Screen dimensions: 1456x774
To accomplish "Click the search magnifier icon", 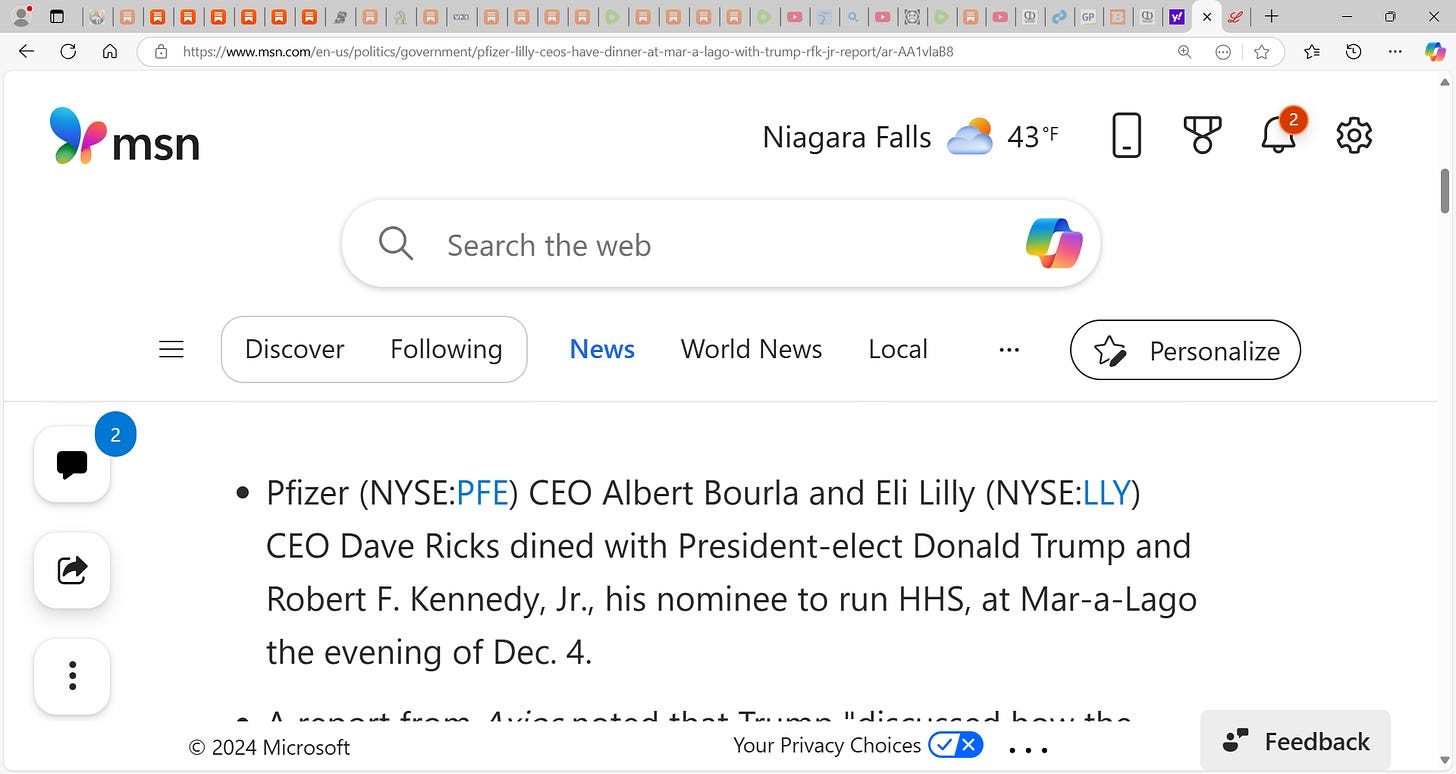I will click(396, 243).
